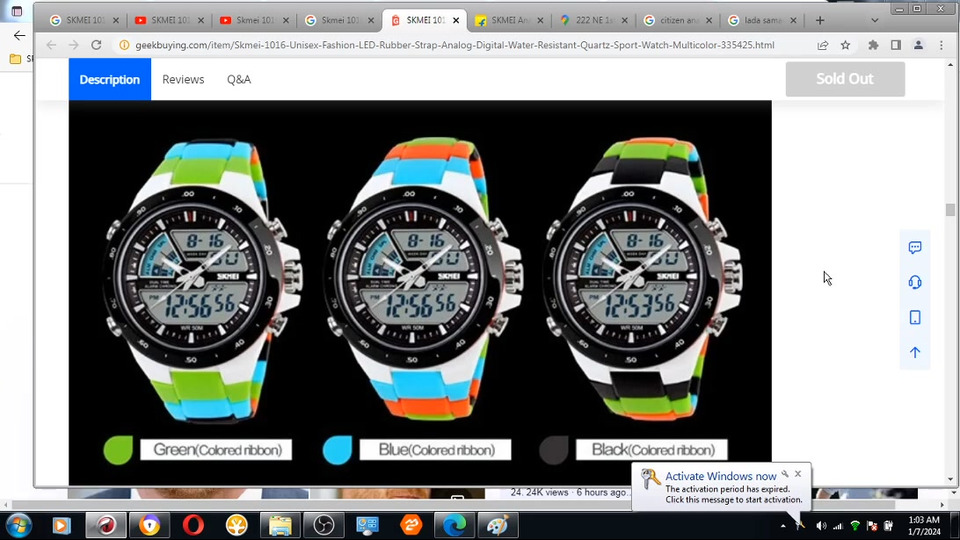Expand the tab search chevron
Image resolution: width=960 pixels, height=540 pixels.
pos(874,20)
